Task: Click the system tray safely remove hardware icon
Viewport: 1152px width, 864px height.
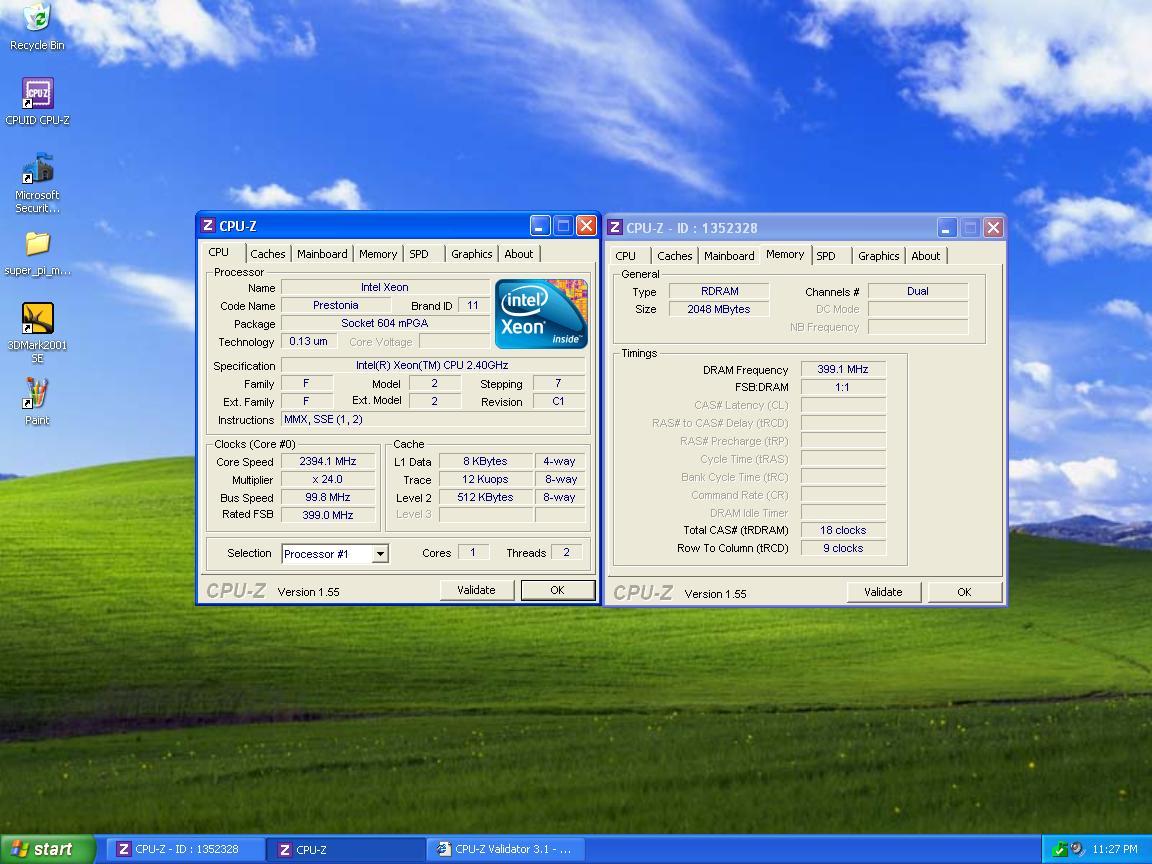Action: [1060, 849]
